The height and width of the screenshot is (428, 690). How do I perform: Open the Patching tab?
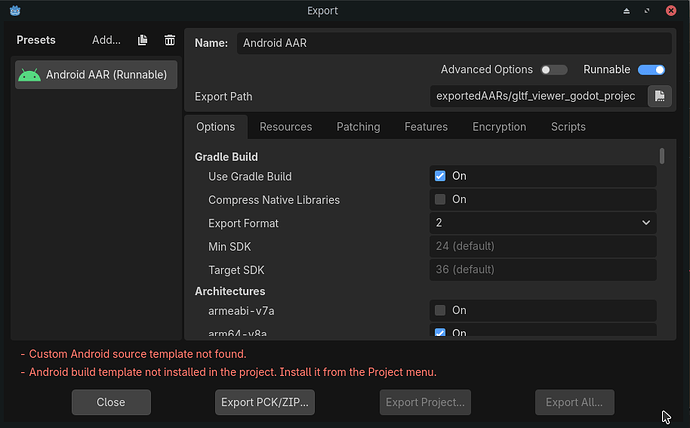point(358,127)
